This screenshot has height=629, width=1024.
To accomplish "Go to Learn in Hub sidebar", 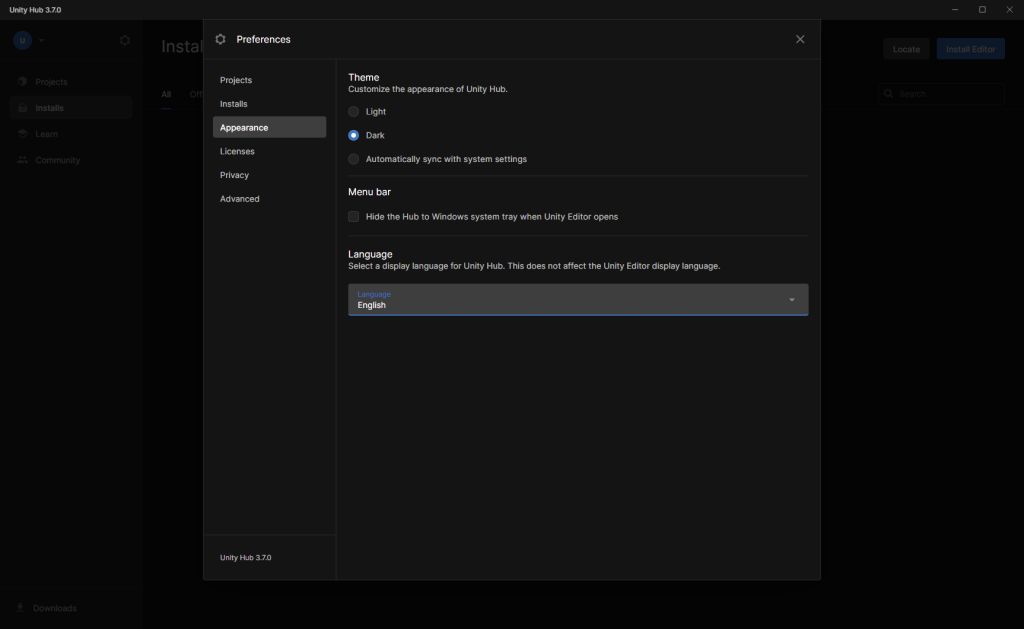I will pos(71,134).
